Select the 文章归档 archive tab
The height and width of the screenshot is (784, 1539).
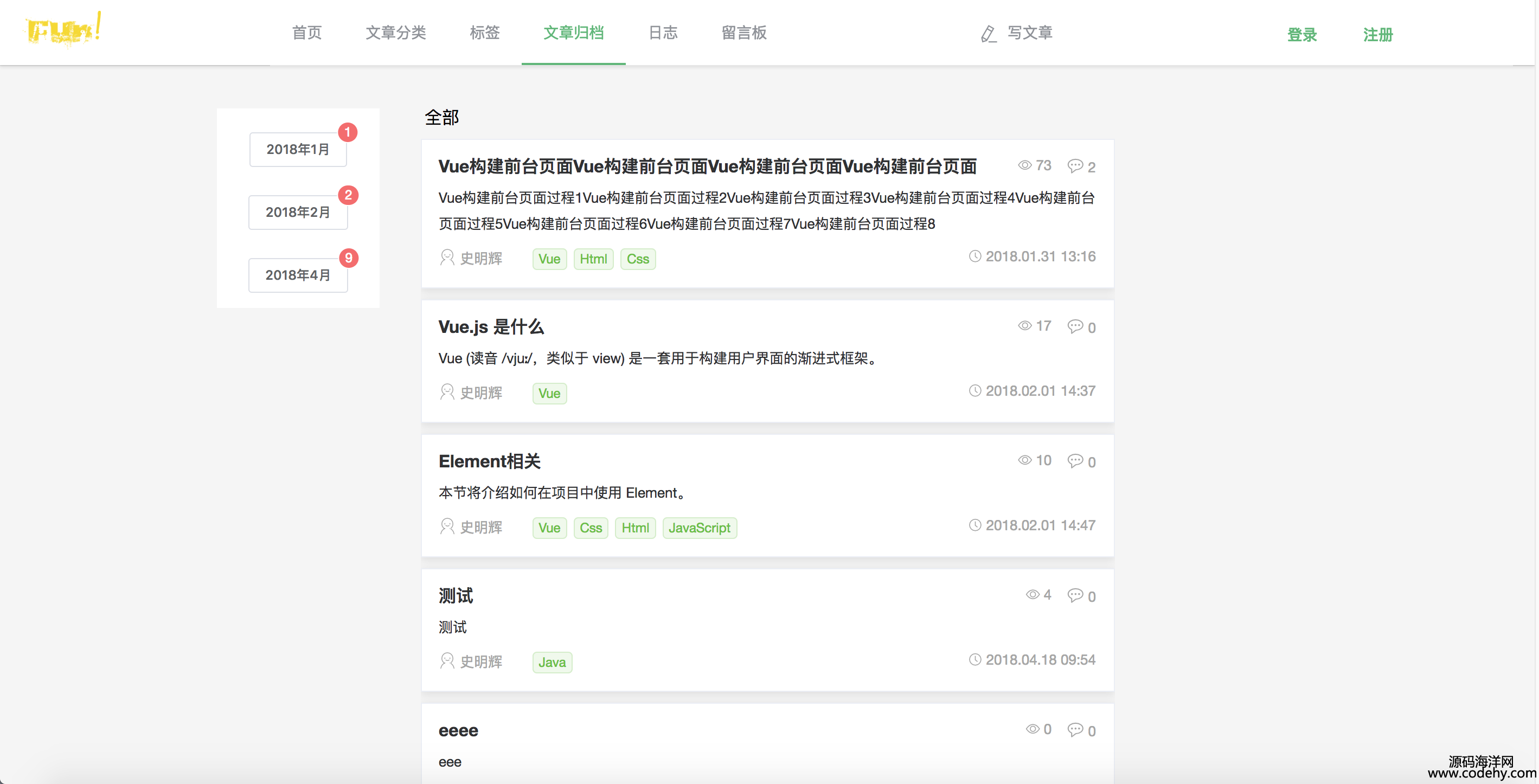574,33
